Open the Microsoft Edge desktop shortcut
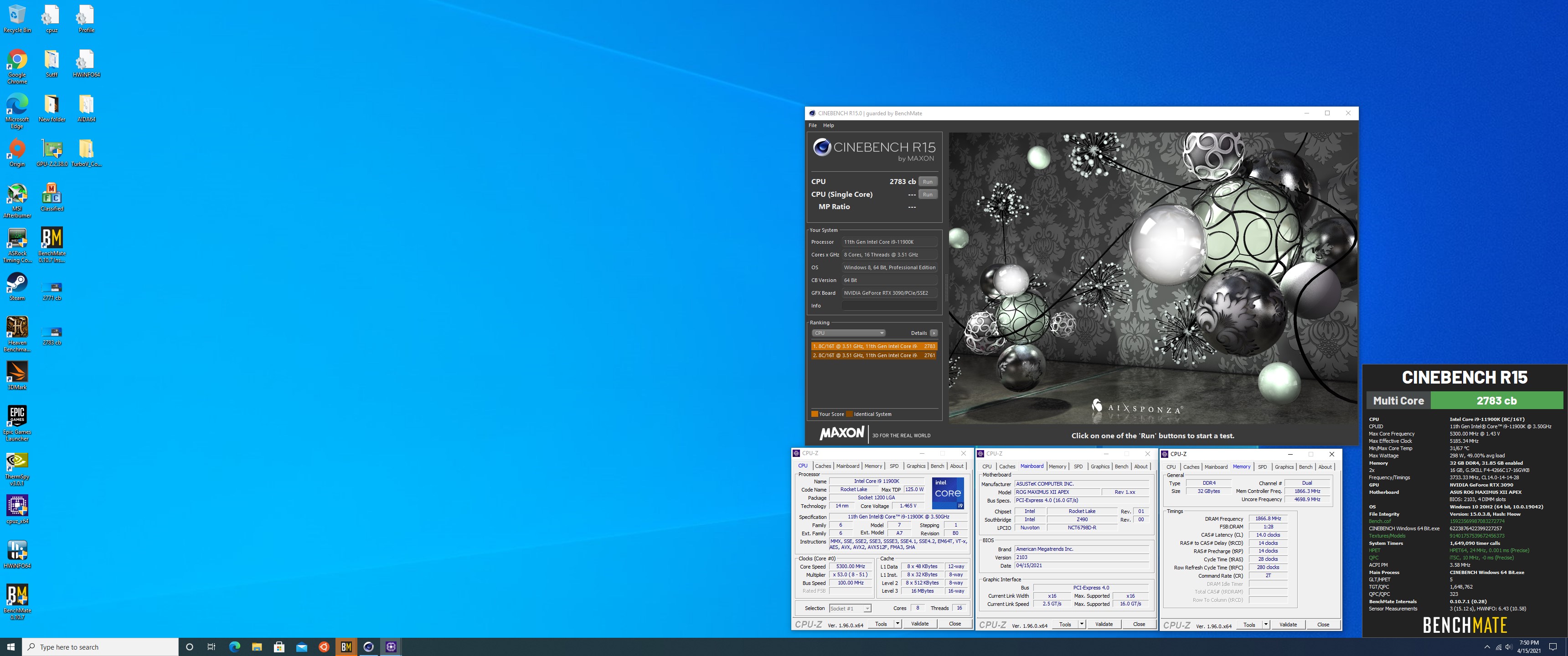1568x656 pixels. (17, 111)
